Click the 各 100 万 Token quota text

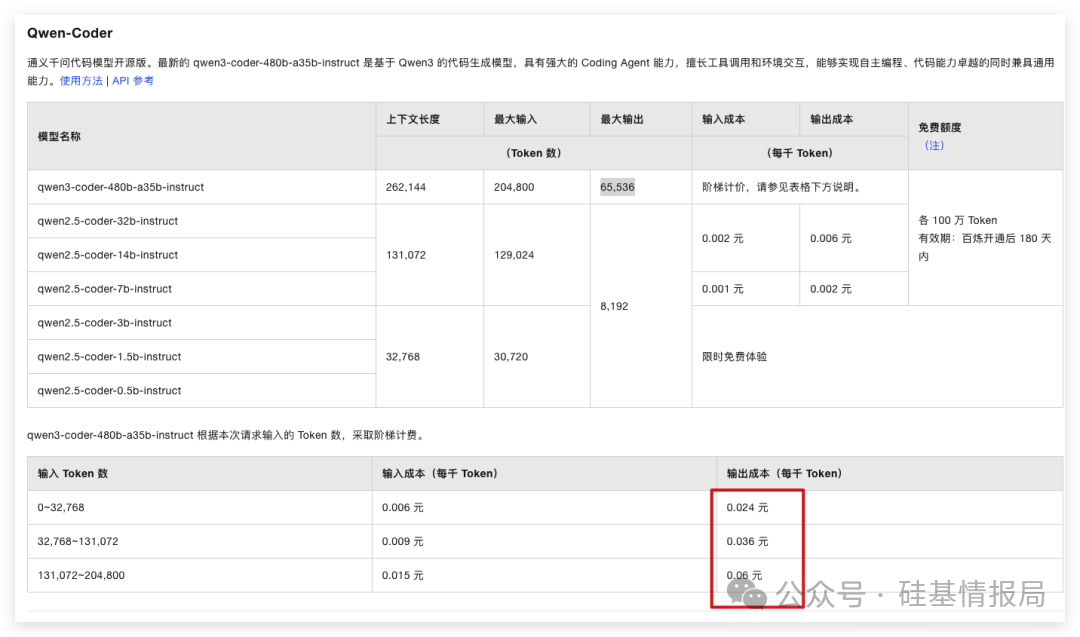point(957,220)
